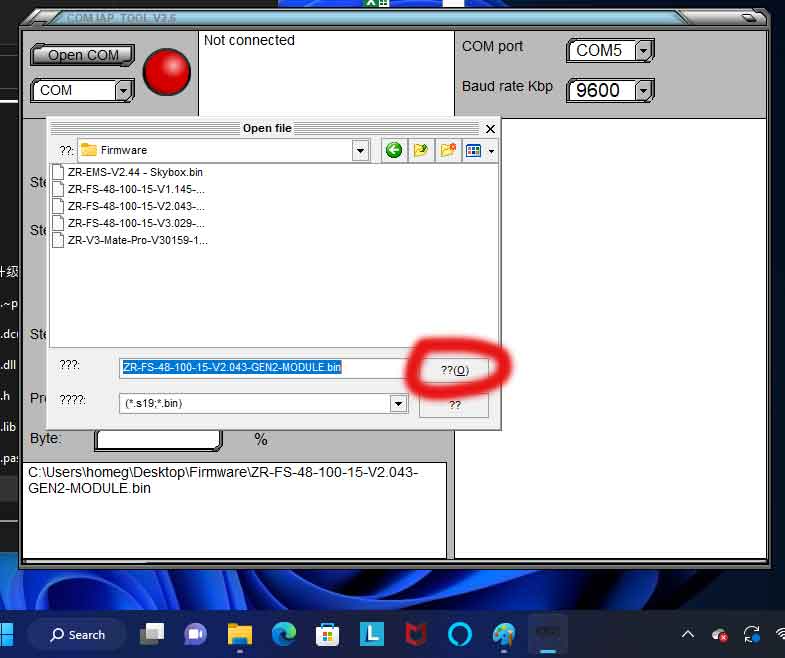
Task: Click the Not connected status text
Action: pyautogui.click(x=249, y=41)
